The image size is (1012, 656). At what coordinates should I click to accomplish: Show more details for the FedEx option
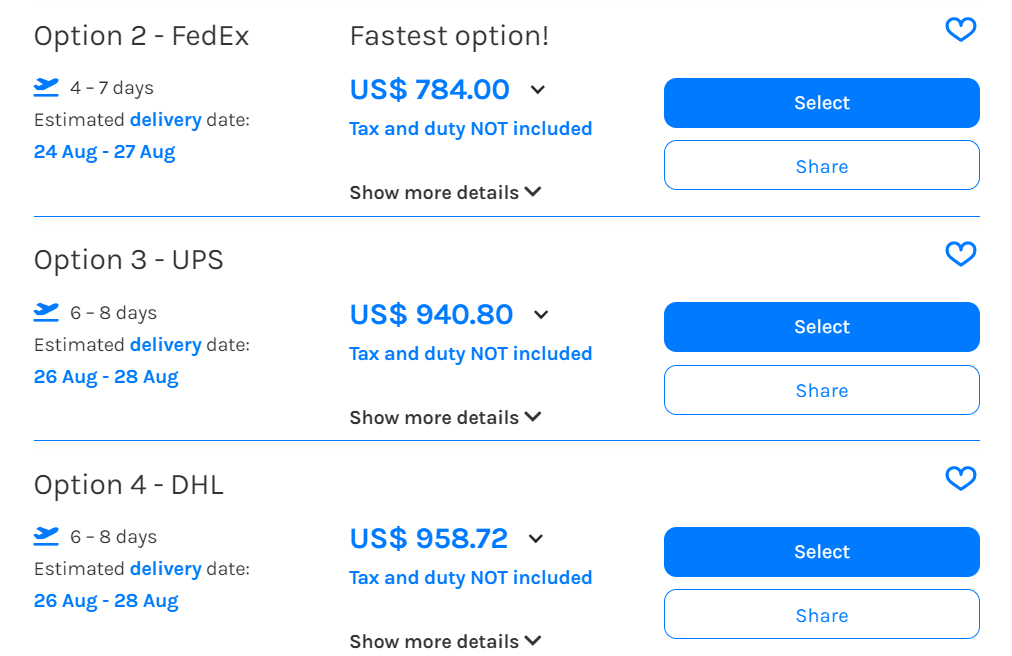445,192
